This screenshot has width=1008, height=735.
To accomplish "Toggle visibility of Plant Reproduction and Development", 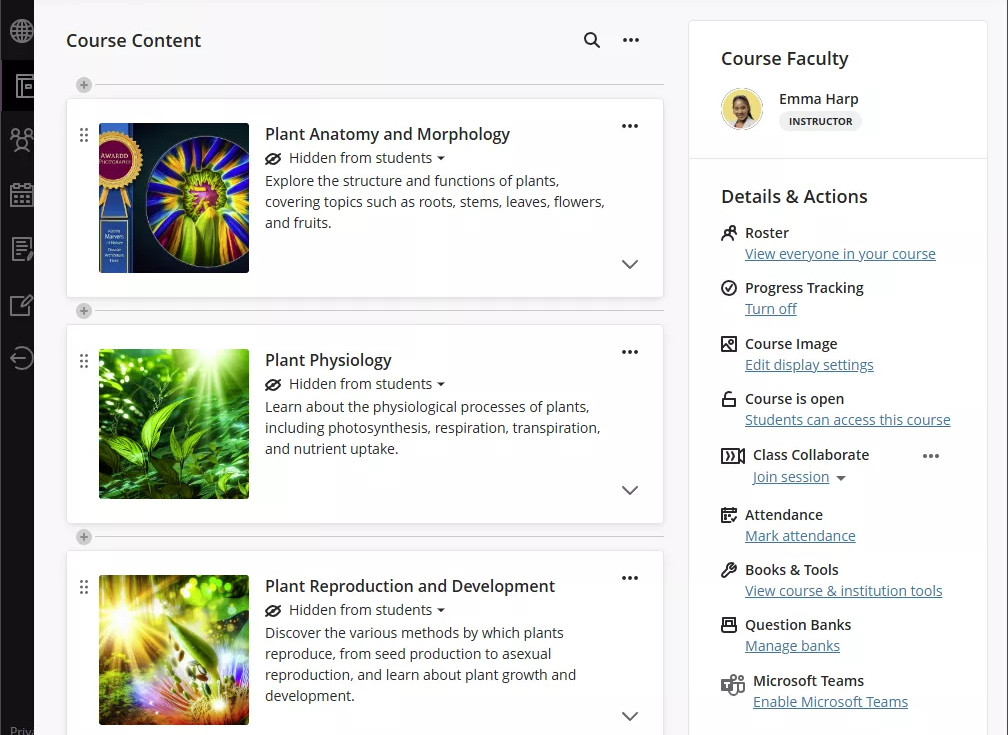I will 355,609.
